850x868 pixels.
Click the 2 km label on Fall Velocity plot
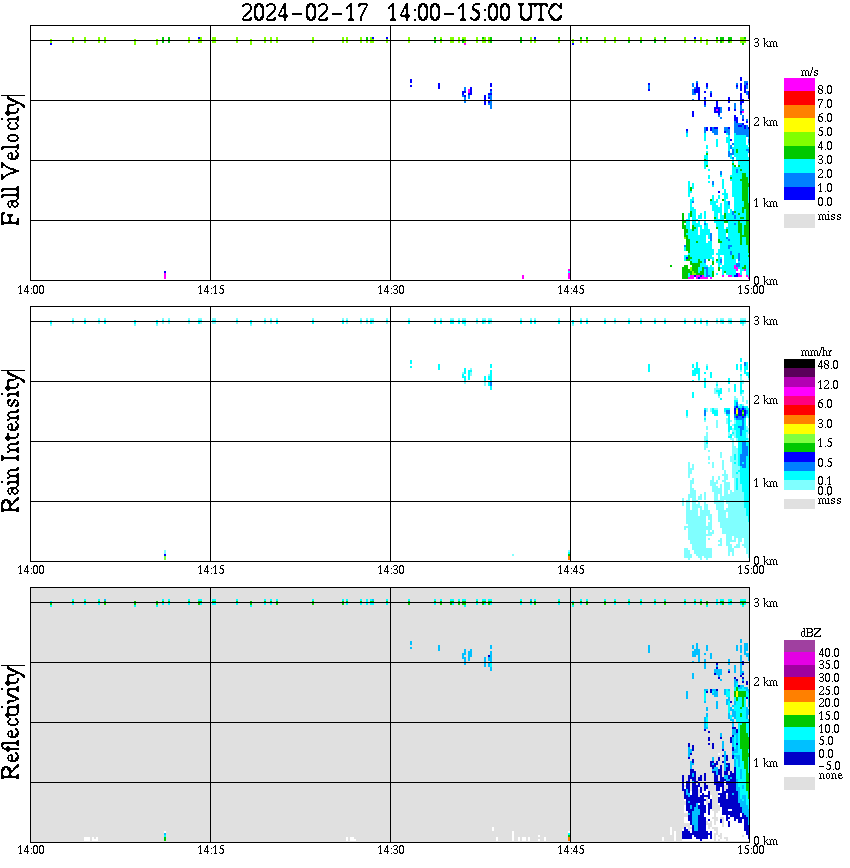pyautogui.click(x=765, y=122)
